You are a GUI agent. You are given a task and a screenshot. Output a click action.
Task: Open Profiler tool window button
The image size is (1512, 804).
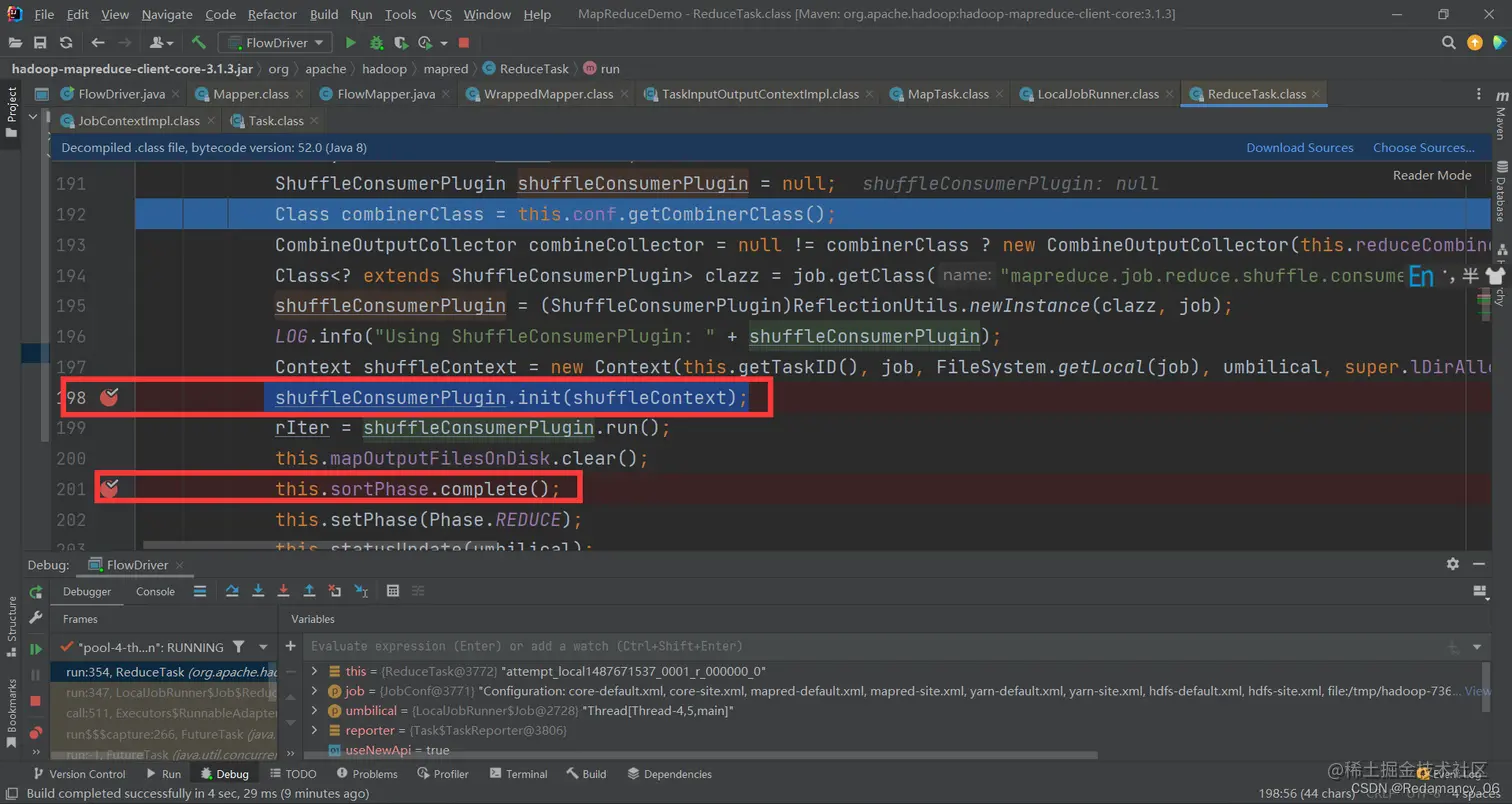pos(443,774)
